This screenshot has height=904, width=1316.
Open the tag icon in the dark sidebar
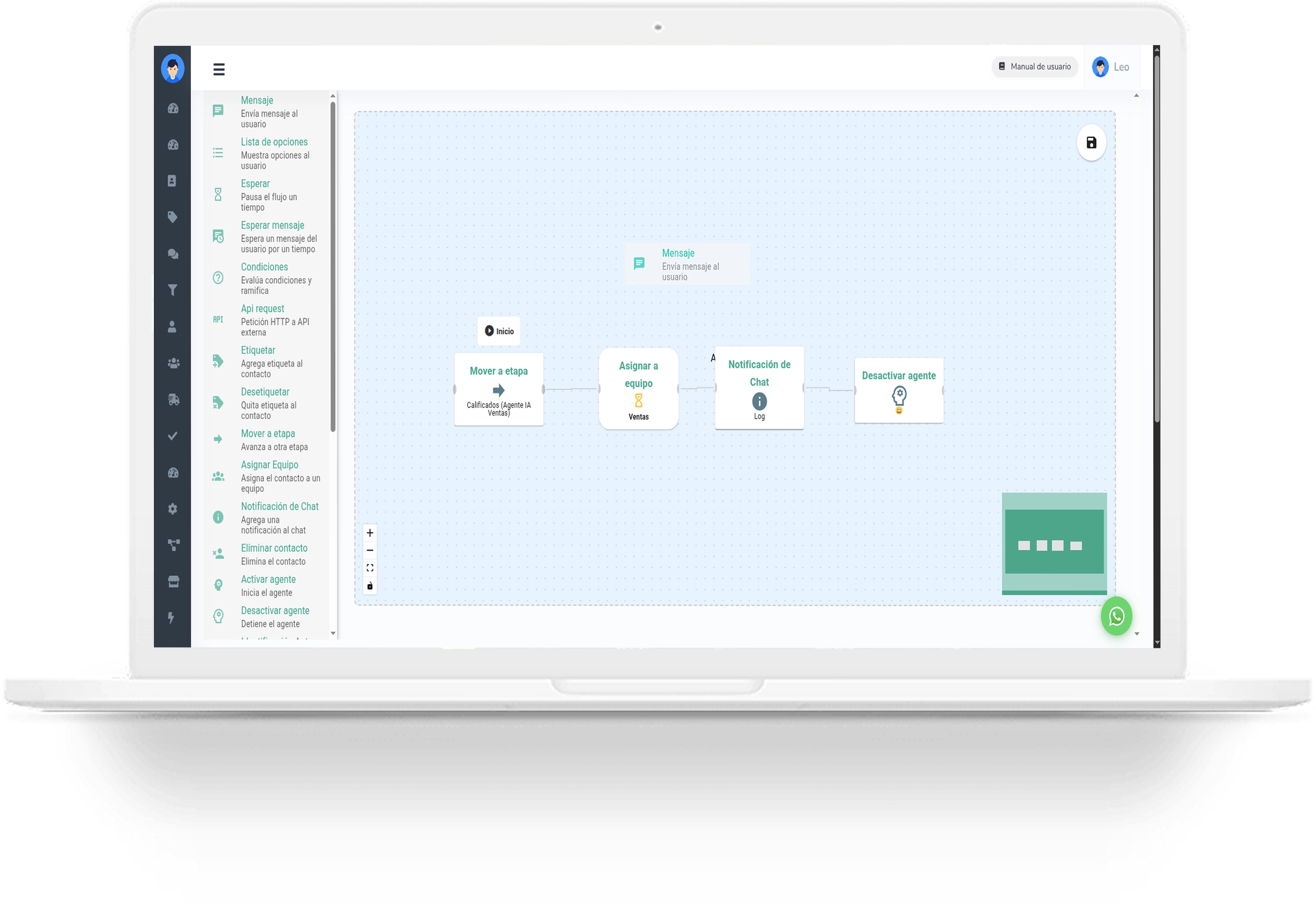(173, 217)
